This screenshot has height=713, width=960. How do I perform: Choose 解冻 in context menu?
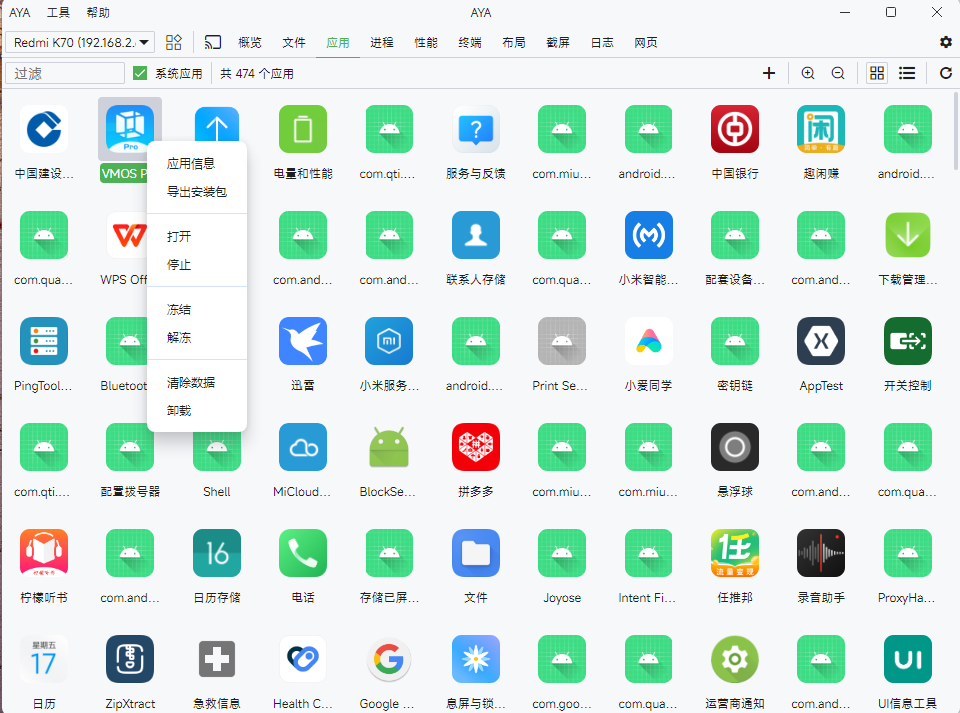point(197,337)
